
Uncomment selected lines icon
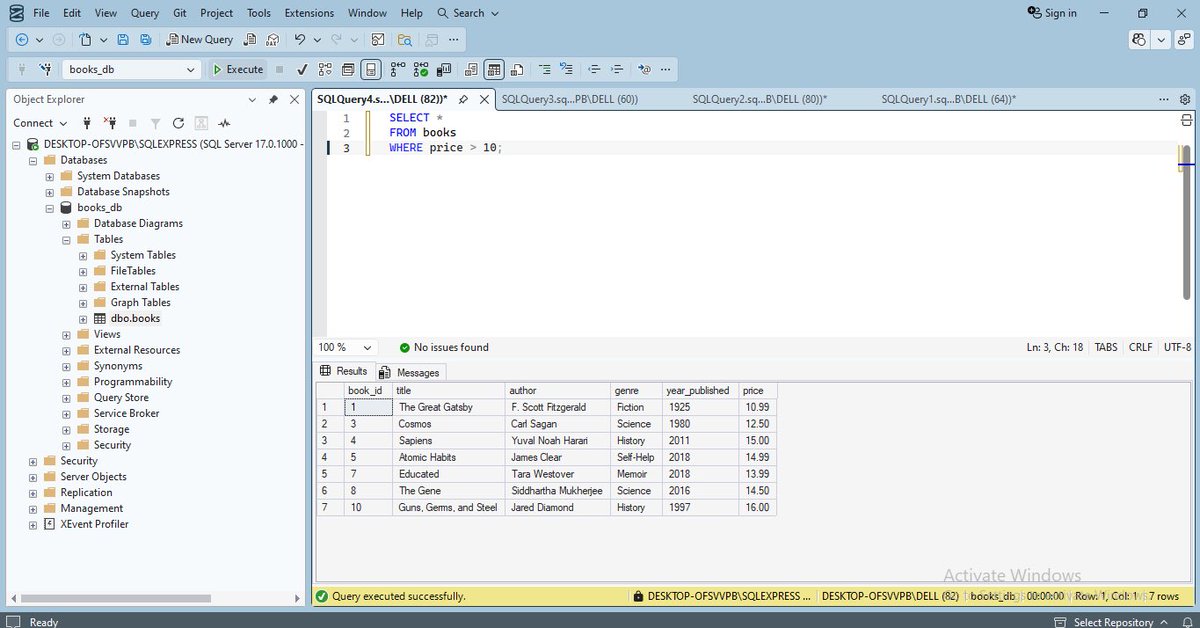point(567,69)
